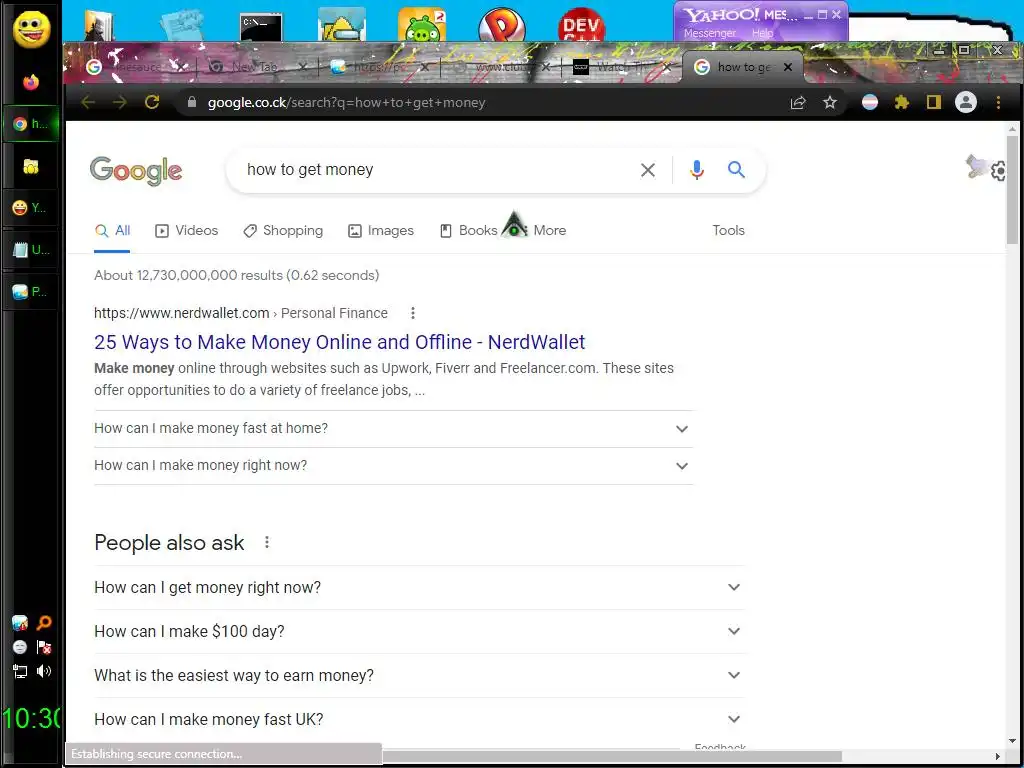Click the browser forward arrow
The width and height of the screenshot is (1024, 768).
pyautogui.click(x=120, y=103)
